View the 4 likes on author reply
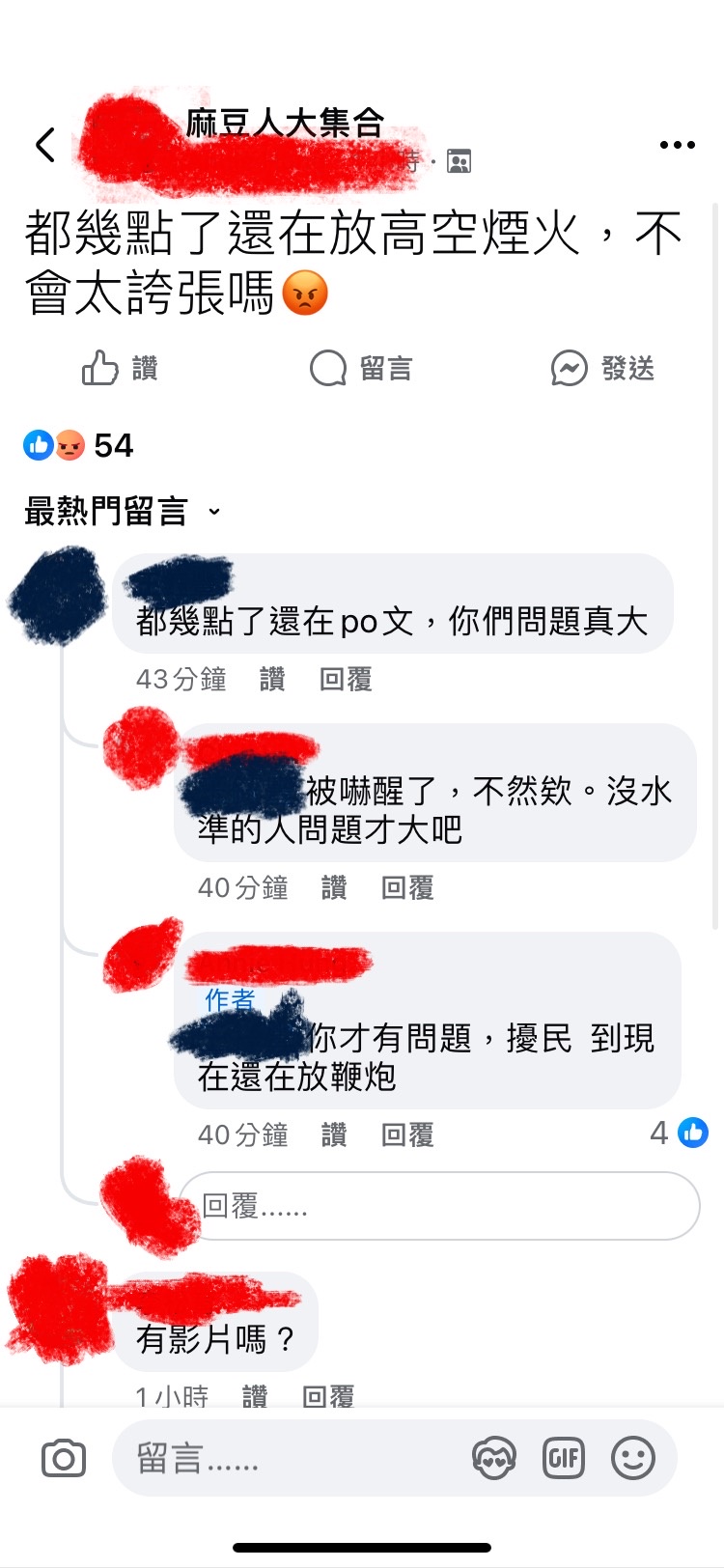This screenshot has width=724, height=1568. coord(680,1133)
